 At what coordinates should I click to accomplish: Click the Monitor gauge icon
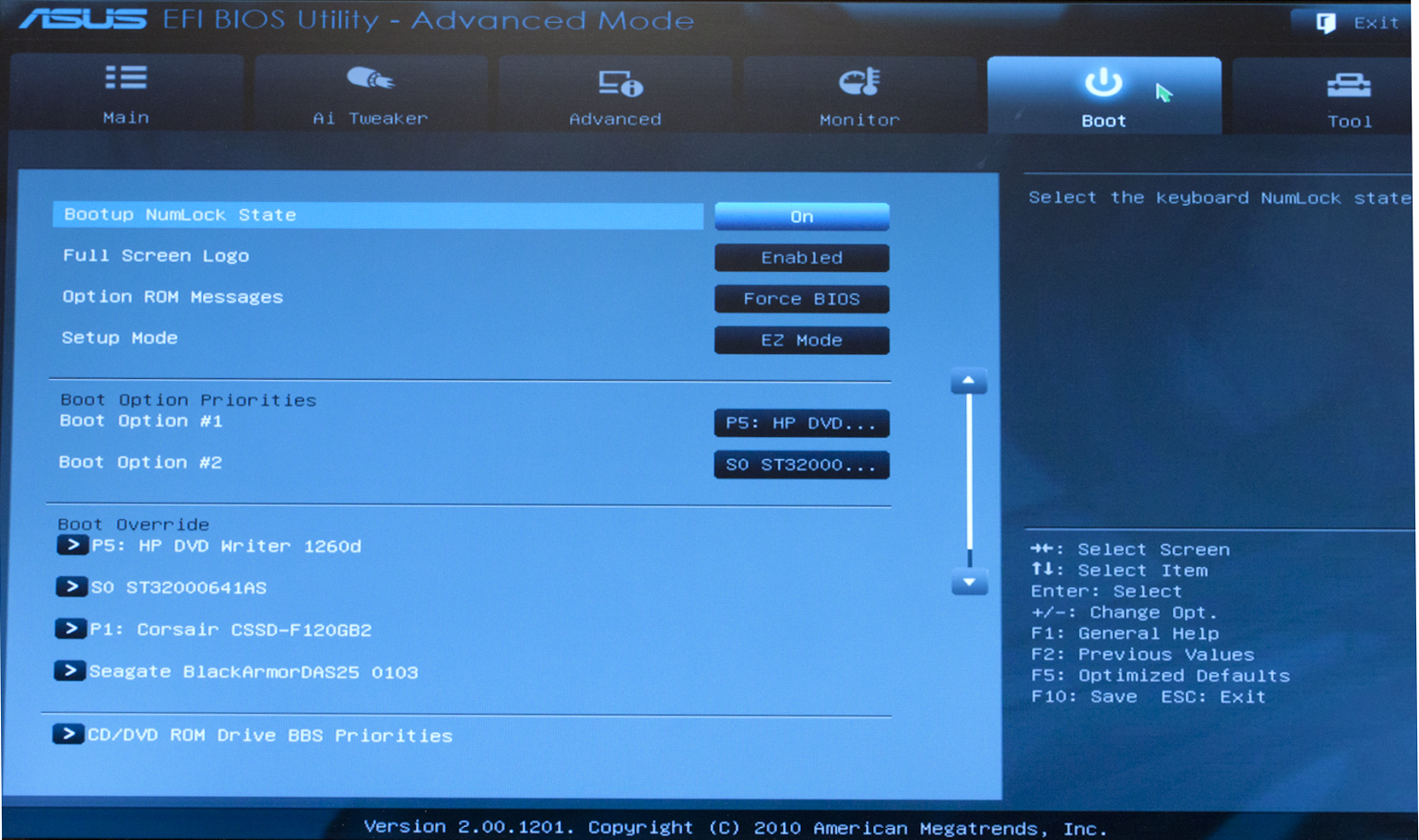click(860, 82)
